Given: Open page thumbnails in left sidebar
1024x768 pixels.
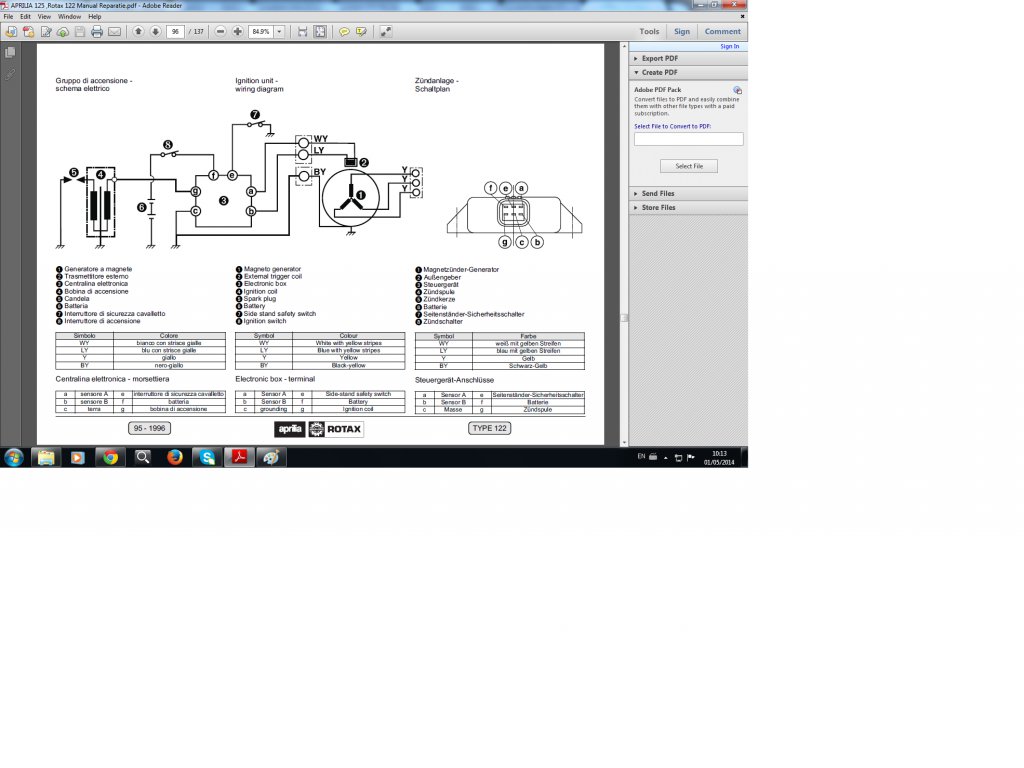Looking at the screenshot, I should pyautogui.click(x=10, y=52).
